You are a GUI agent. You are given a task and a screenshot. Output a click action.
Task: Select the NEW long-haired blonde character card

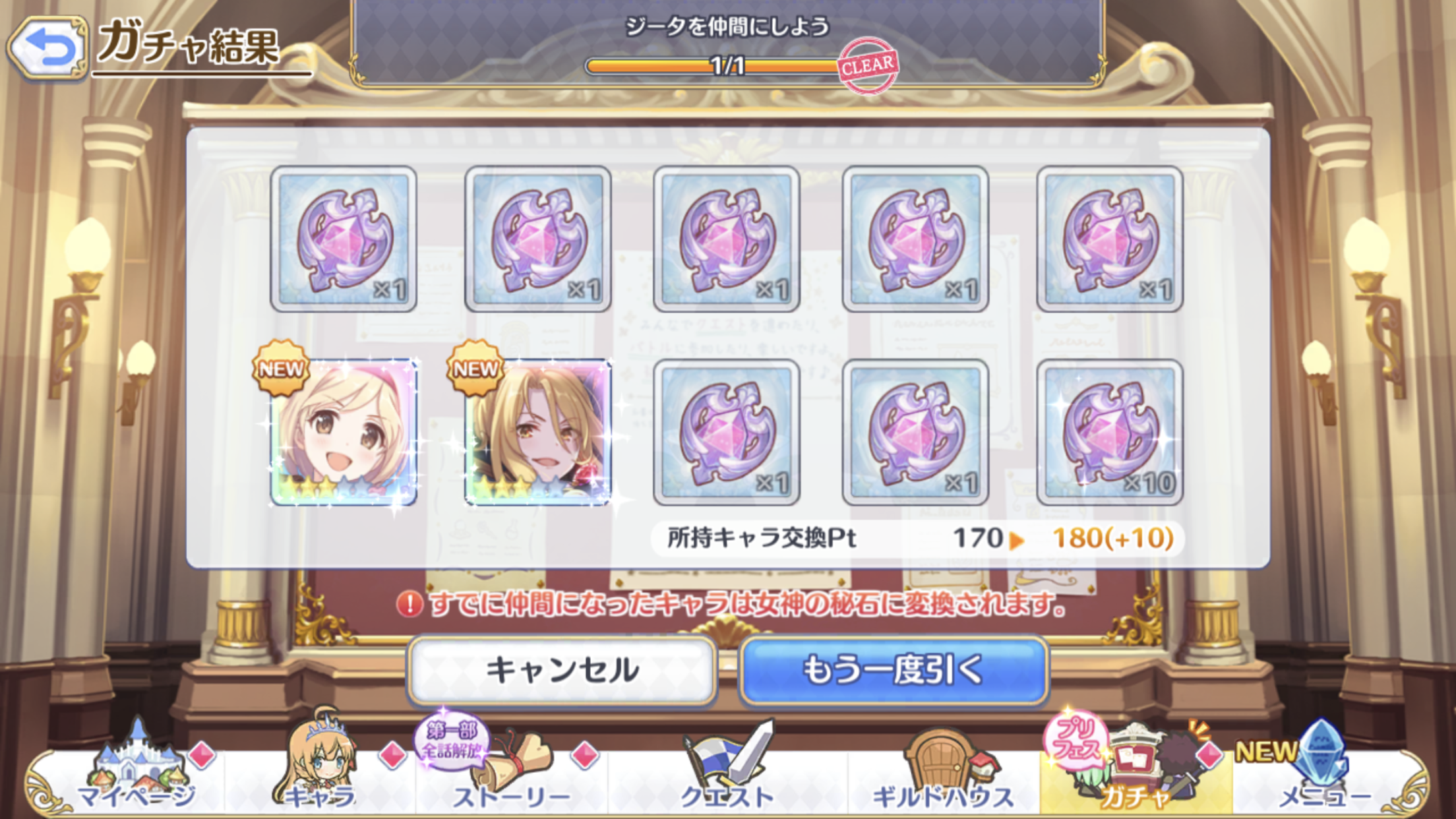coord(537,432)
